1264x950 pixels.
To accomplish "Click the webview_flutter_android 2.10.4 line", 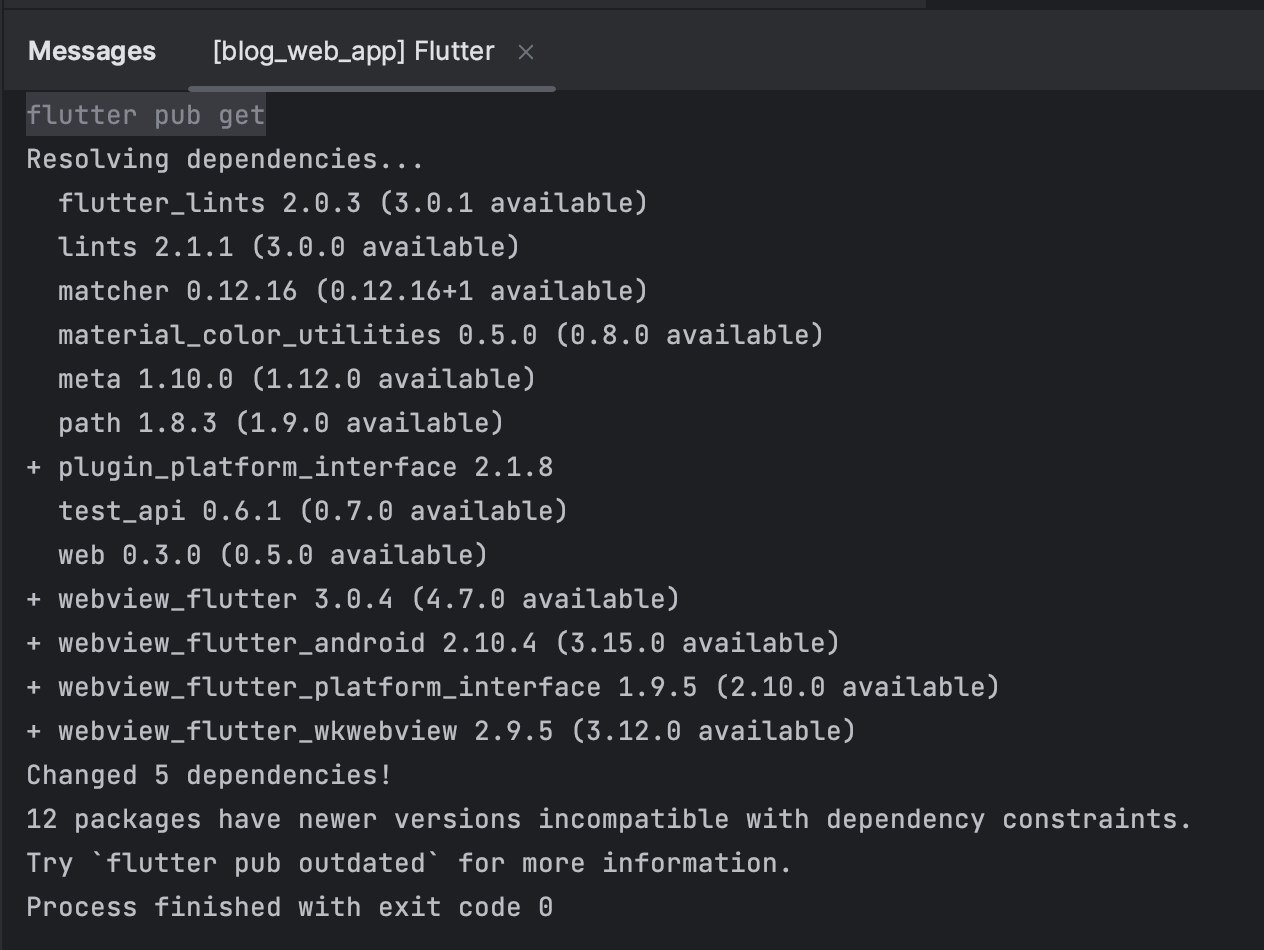I will click(x=433, y=643).
